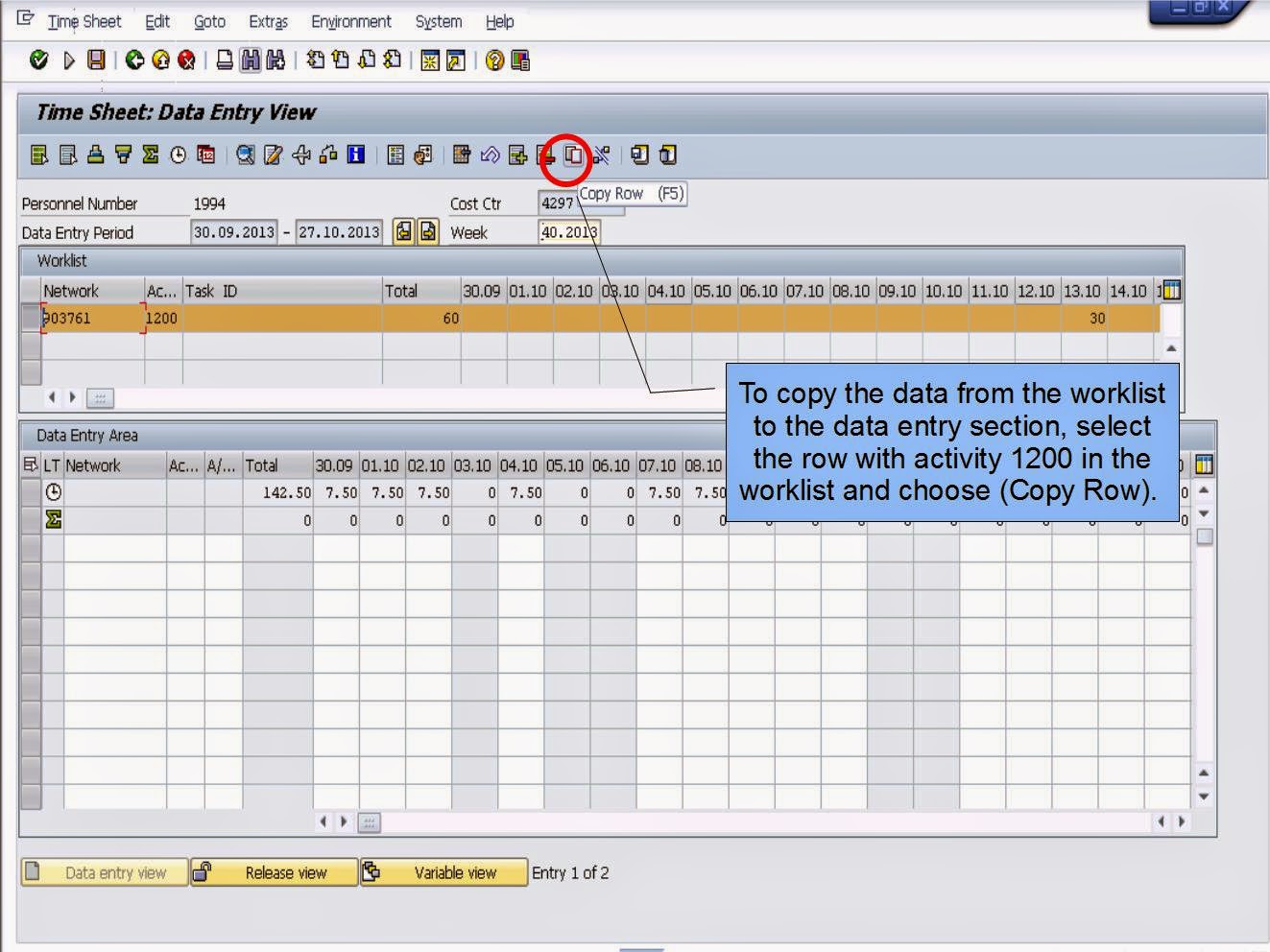Open the Environment menu
Viewport: 1270px width, 952px height.
click(x=351, y=21)
